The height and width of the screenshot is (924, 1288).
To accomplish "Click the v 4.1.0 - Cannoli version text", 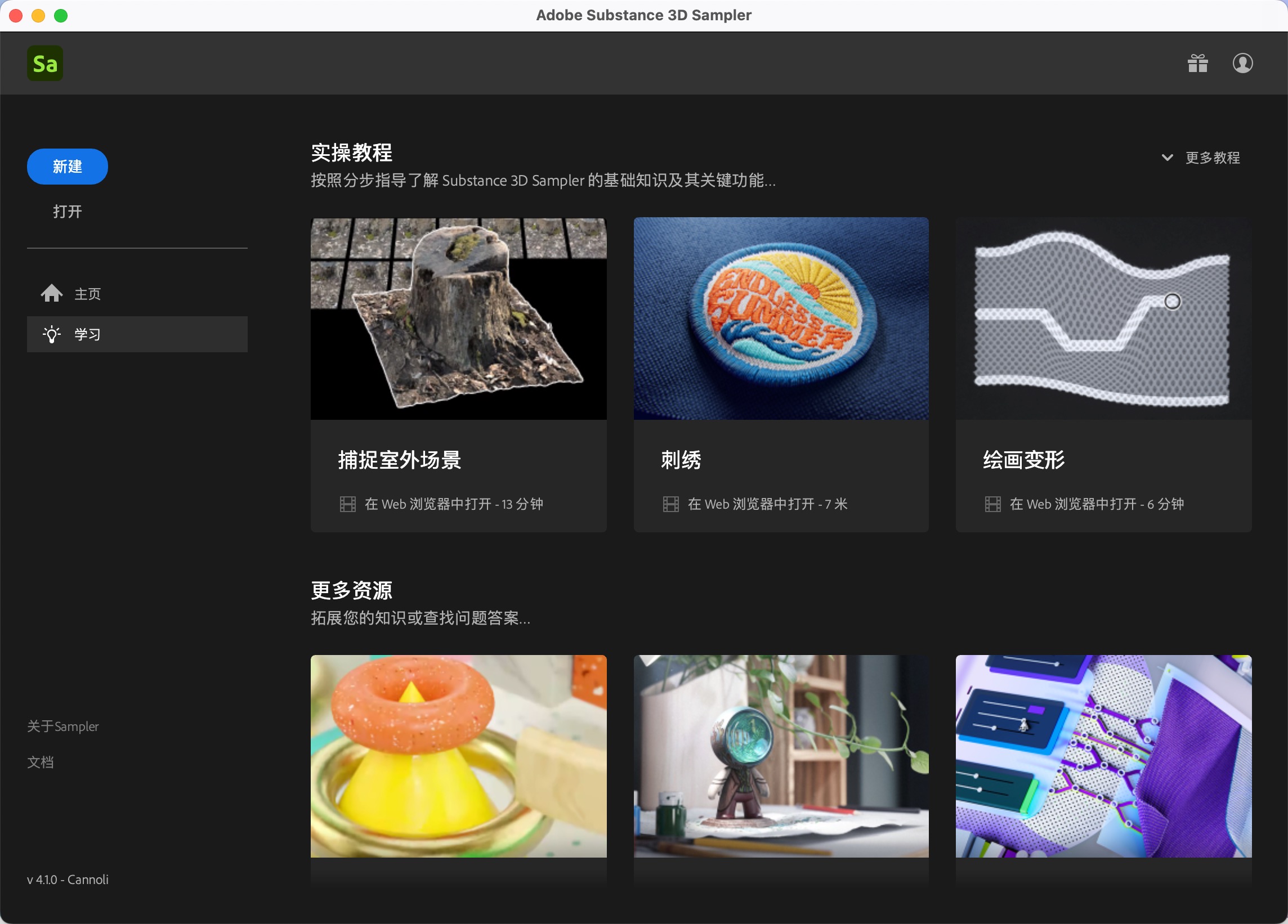I will pyautogui.click(x=68, y=879).
